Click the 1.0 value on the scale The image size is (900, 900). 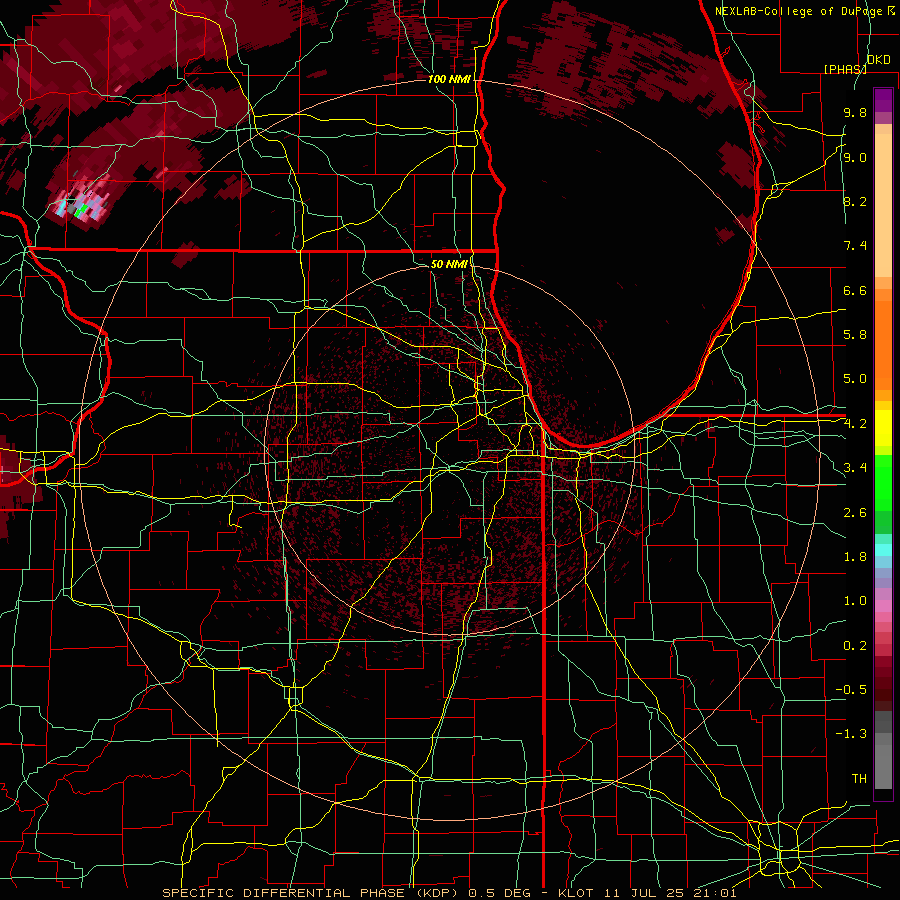click(x=855, y=602)
